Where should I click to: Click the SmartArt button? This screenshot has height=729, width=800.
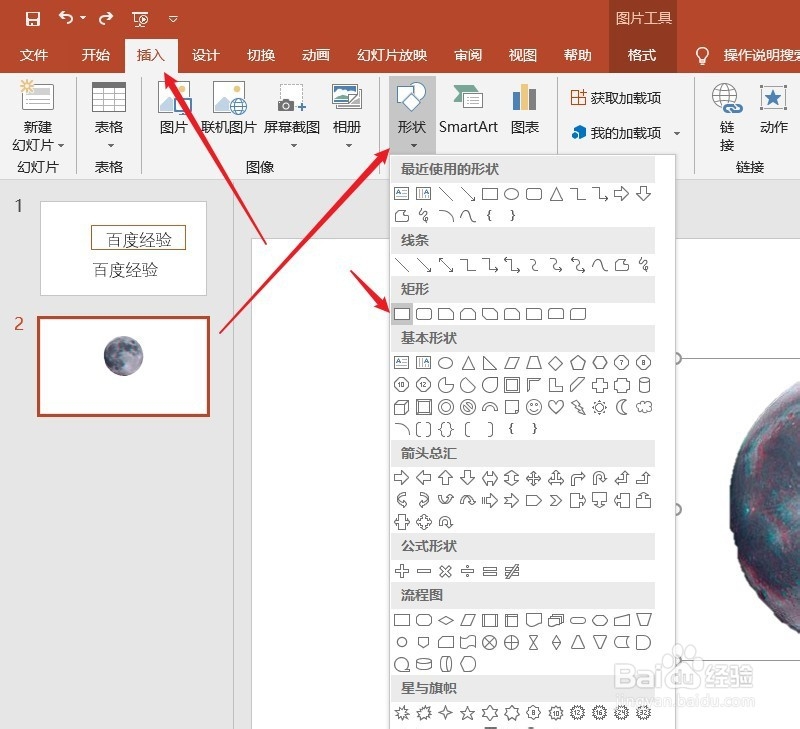(468, 108)
